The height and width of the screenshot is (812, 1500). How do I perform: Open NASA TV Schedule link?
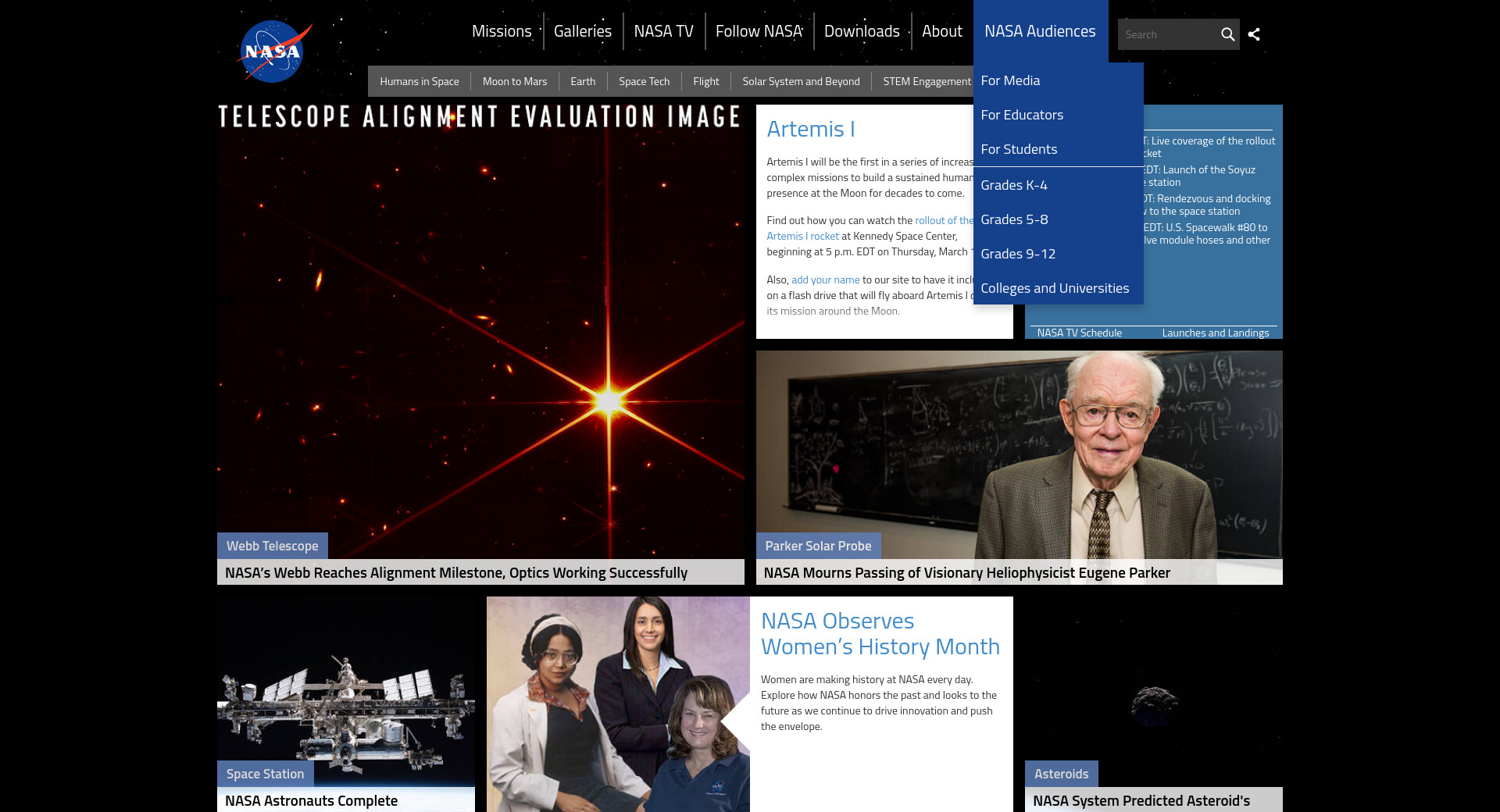(1079, 333)
